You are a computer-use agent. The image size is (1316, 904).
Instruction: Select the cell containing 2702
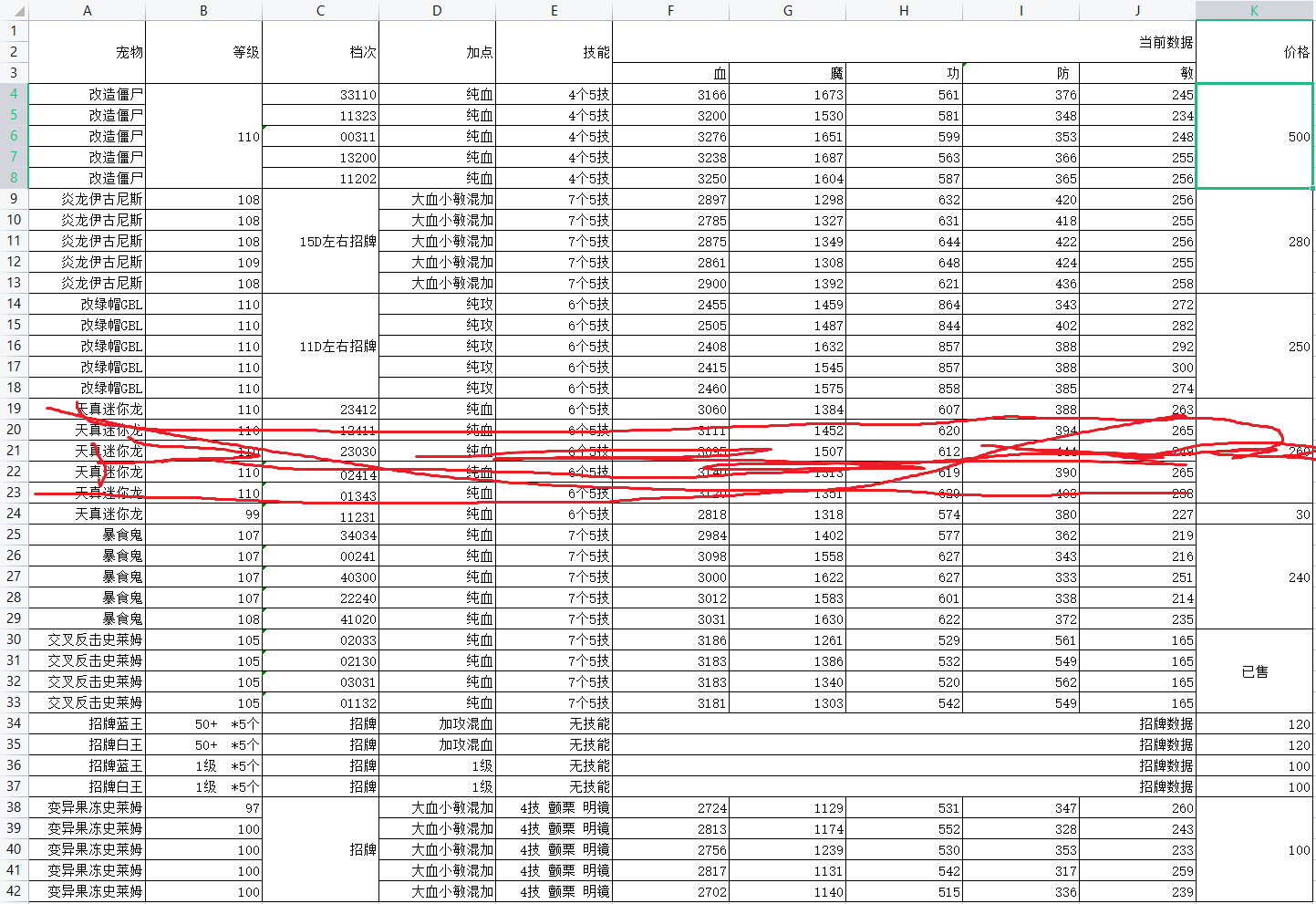tap(670, 891)
